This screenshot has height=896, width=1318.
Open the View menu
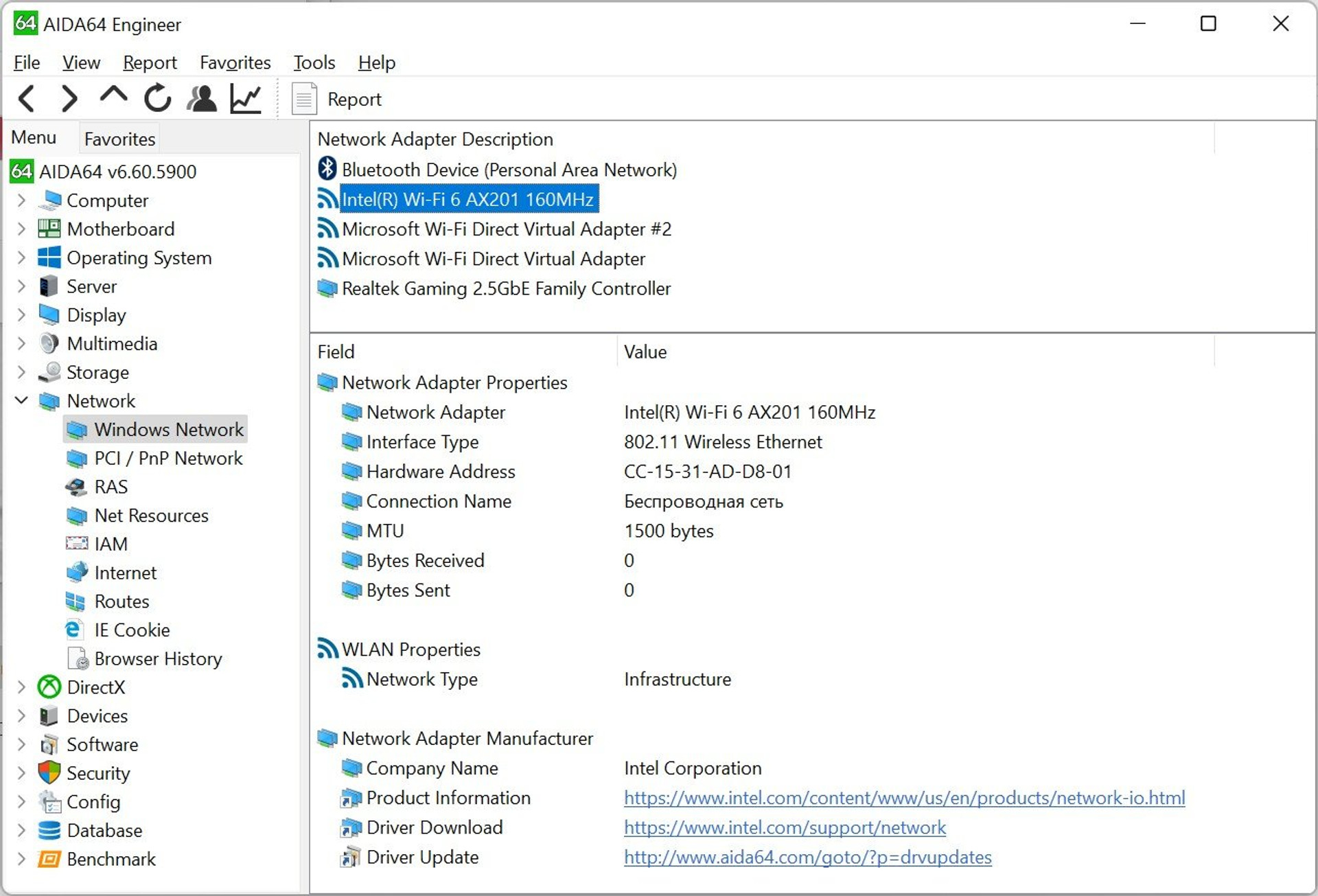tap(81, 62)
